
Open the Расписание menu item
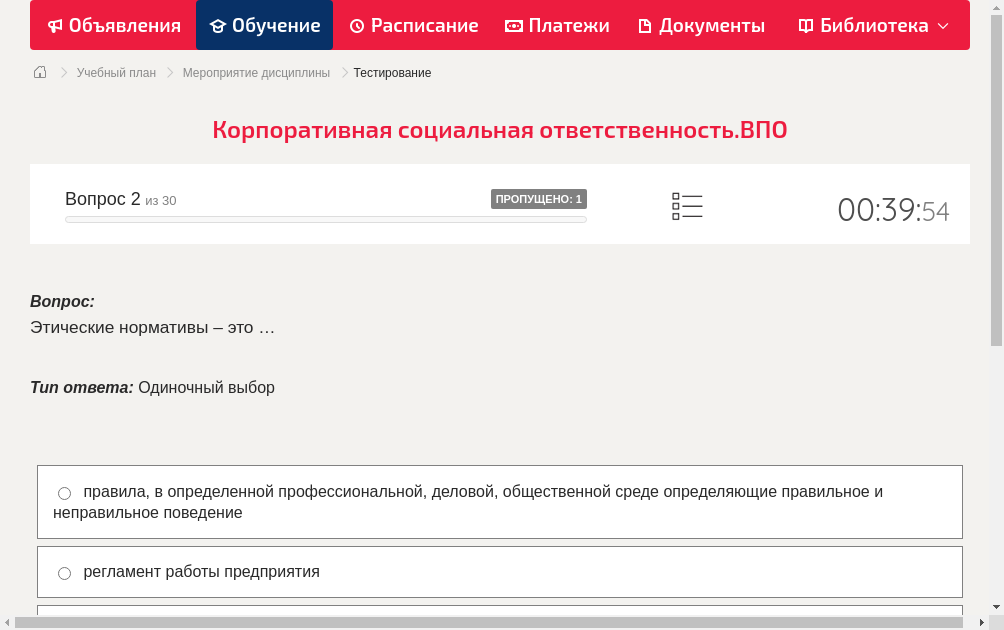414,25
